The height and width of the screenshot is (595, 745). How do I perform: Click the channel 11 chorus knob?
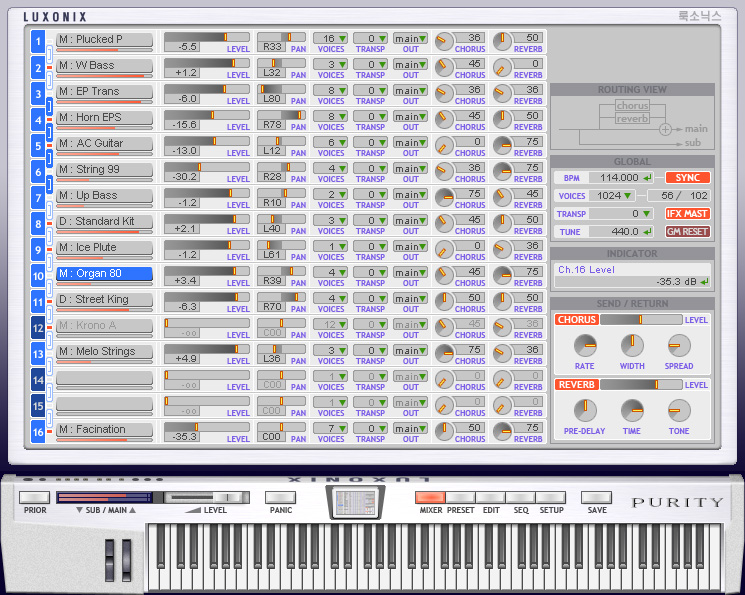coord(444,302)
